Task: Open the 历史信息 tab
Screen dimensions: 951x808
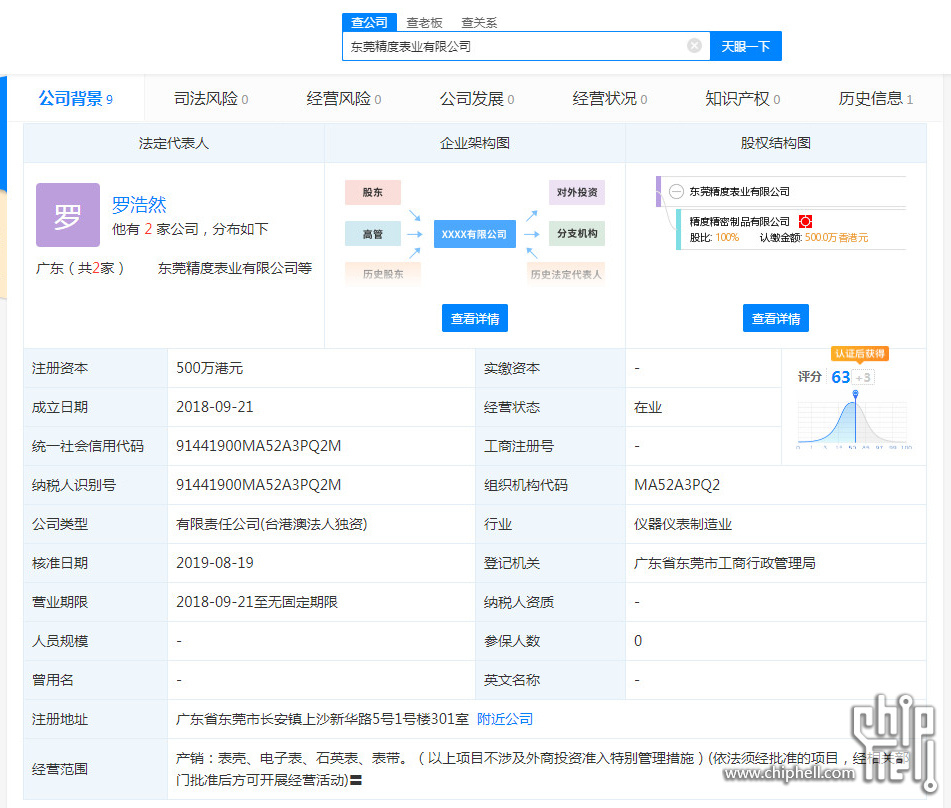Action: coord(875,98)
